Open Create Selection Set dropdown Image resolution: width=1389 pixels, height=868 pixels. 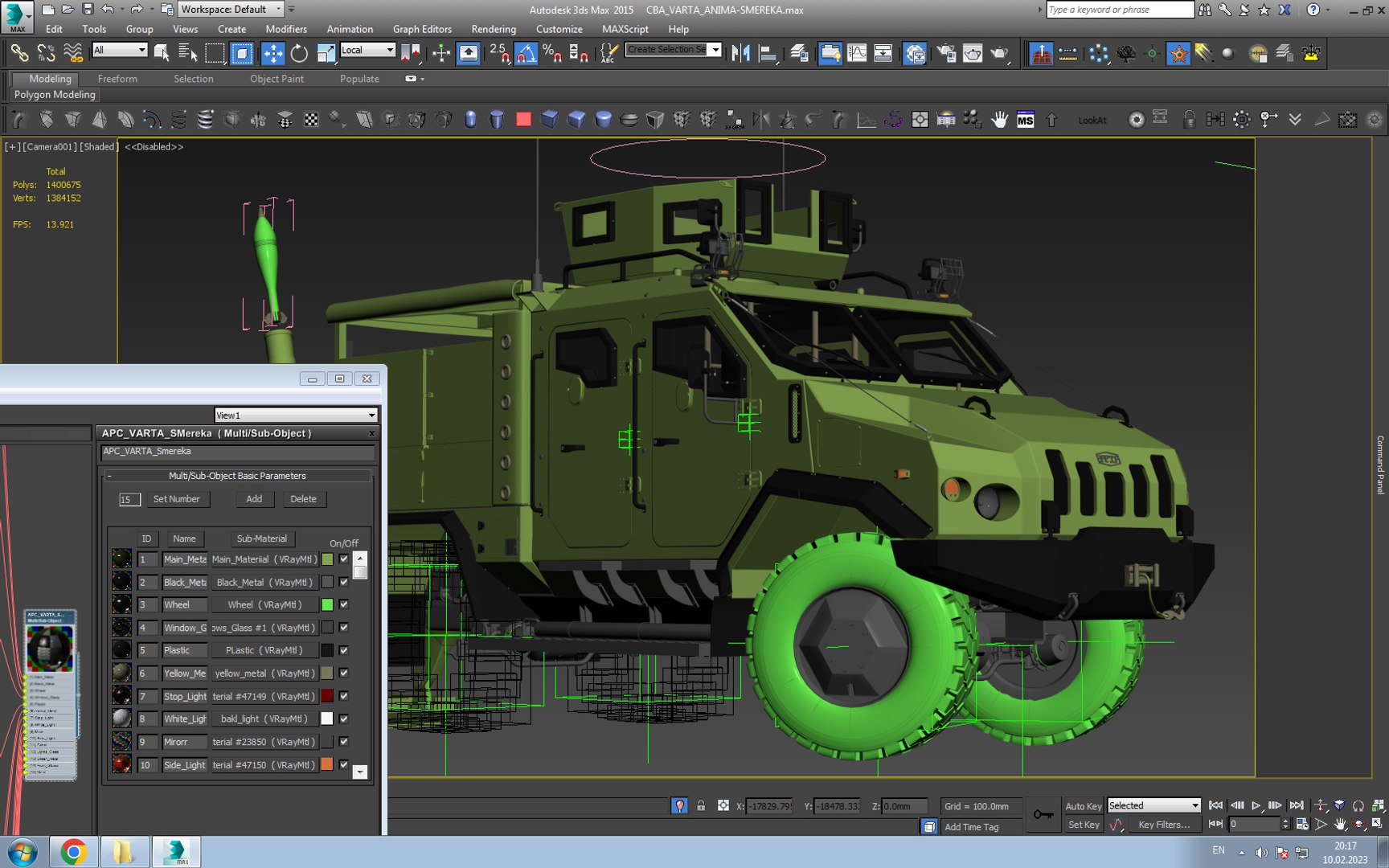pos(715,50)
